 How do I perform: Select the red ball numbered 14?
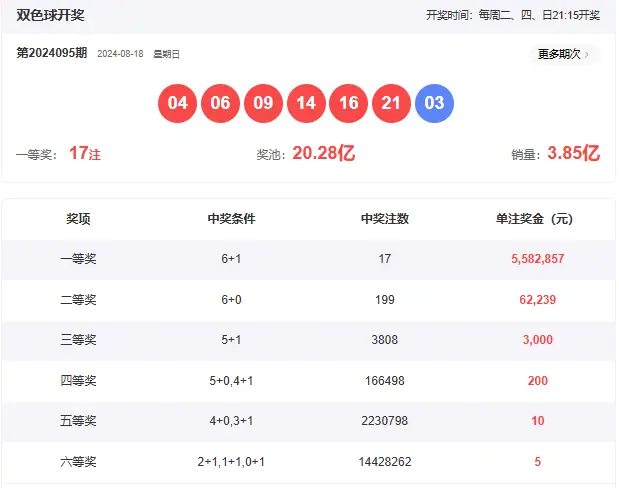306,103
